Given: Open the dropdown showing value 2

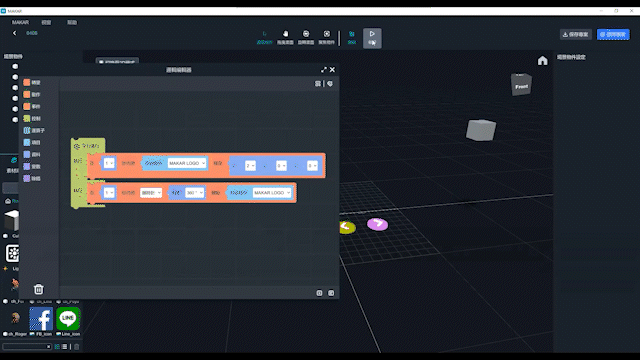Looking at the screenshot, I should 250,166.
